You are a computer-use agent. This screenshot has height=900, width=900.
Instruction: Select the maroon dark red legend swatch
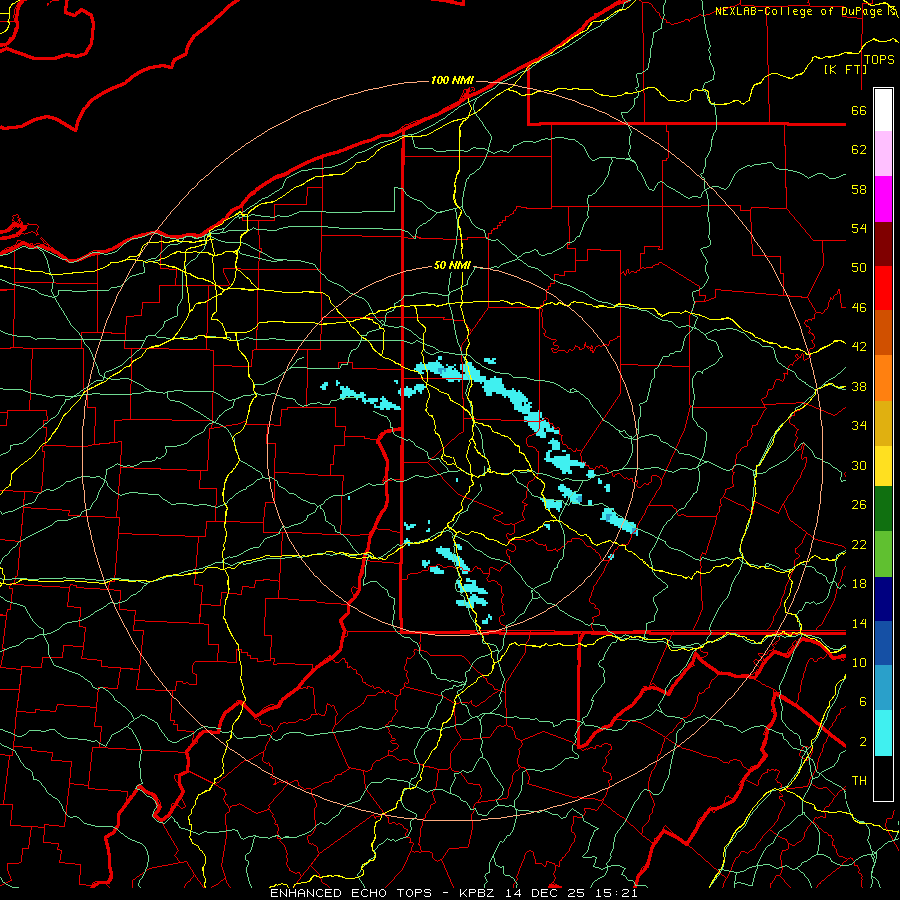[883, 243]
